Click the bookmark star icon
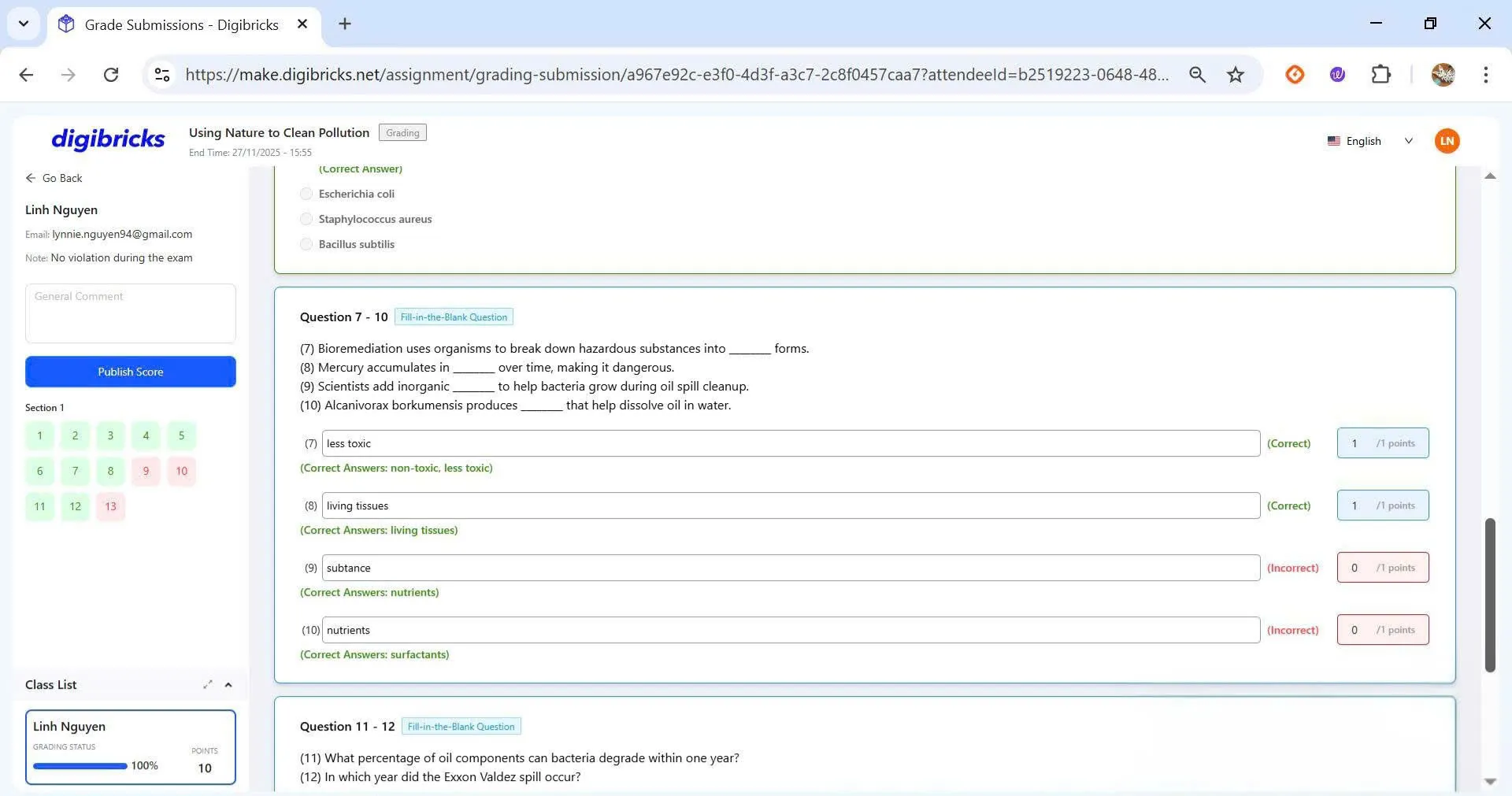Viewport: 1512px width, 796px height. [x=1235, y=75]
